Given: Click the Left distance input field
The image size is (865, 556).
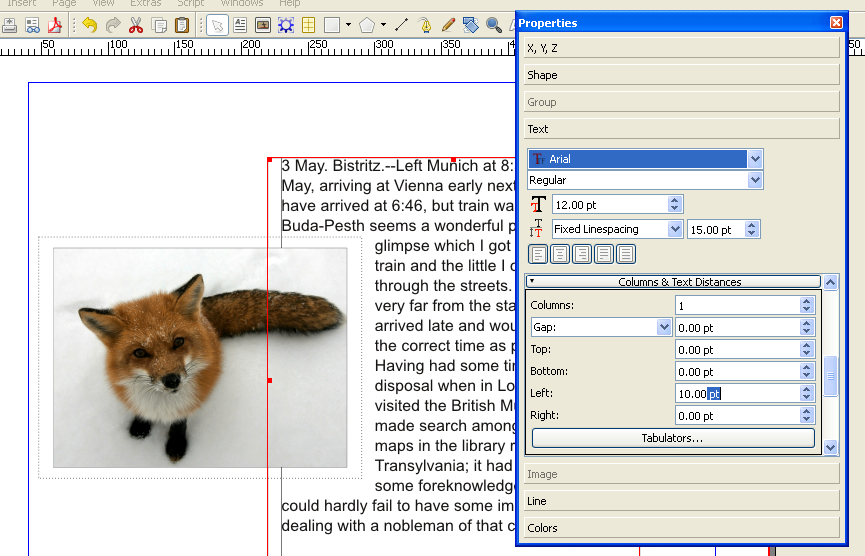Looking at the screenshot, I should (x=736, y=394).
